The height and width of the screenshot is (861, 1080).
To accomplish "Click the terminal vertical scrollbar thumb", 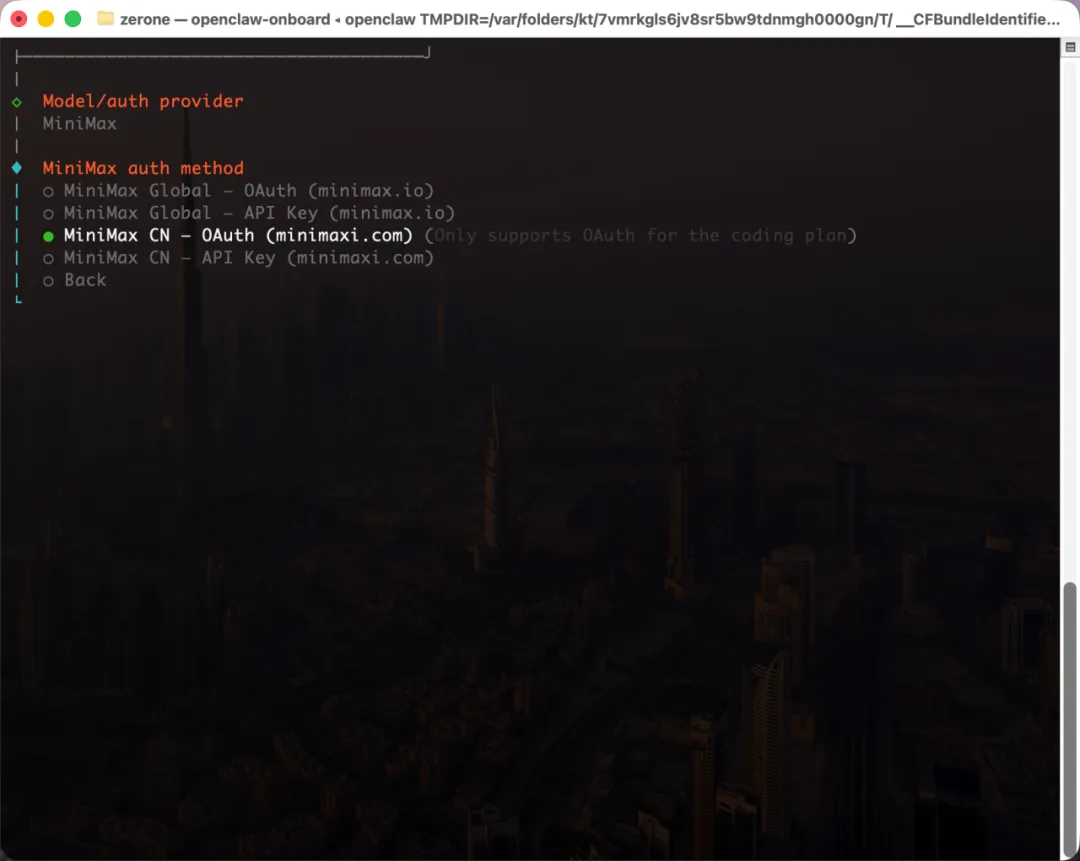I will point(1070,719).
